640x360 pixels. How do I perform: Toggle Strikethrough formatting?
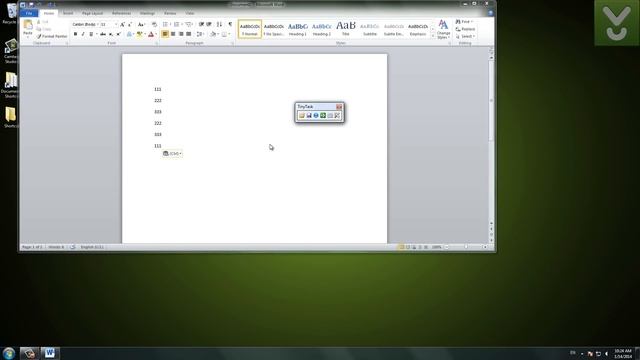tap(103, 34)
